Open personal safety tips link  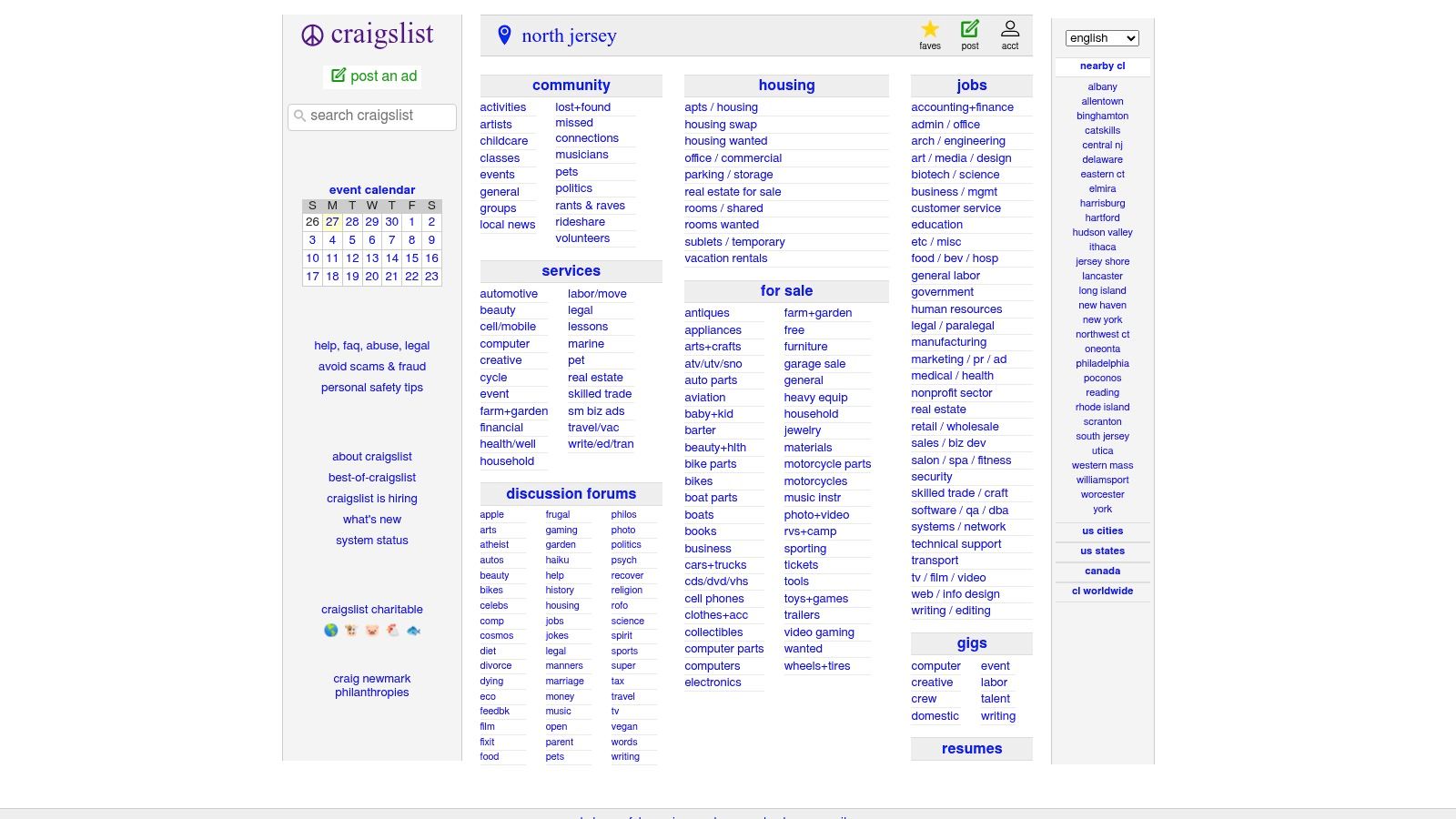click(x=371, y=388)
